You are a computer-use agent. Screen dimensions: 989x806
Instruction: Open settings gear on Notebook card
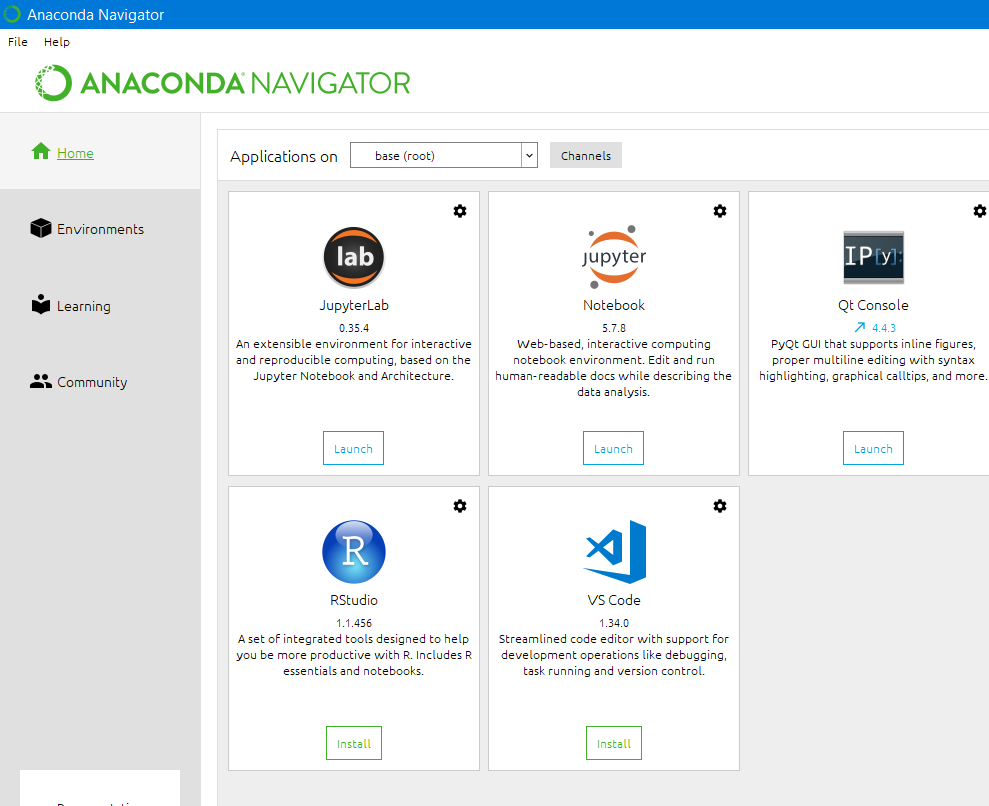[720, 211]
